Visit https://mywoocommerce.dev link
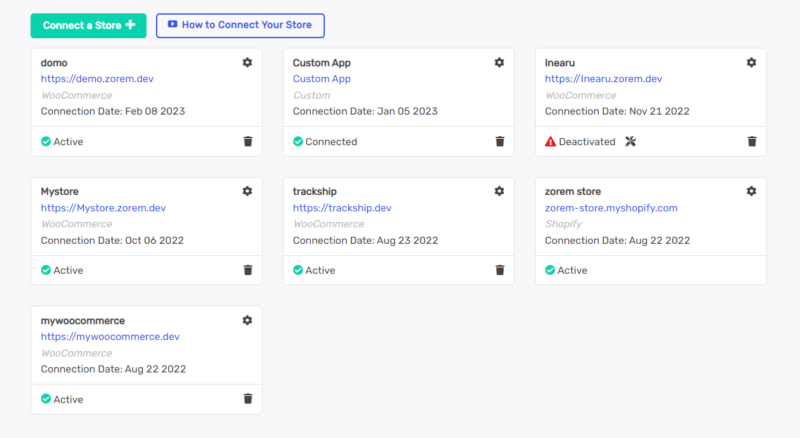 point(110,336)
